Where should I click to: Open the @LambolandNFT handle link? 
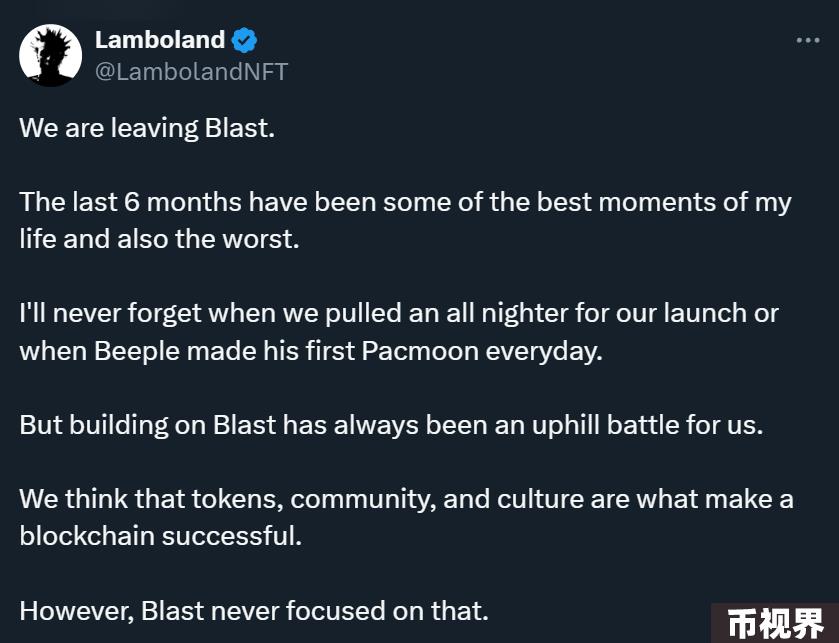coord(192,72)
